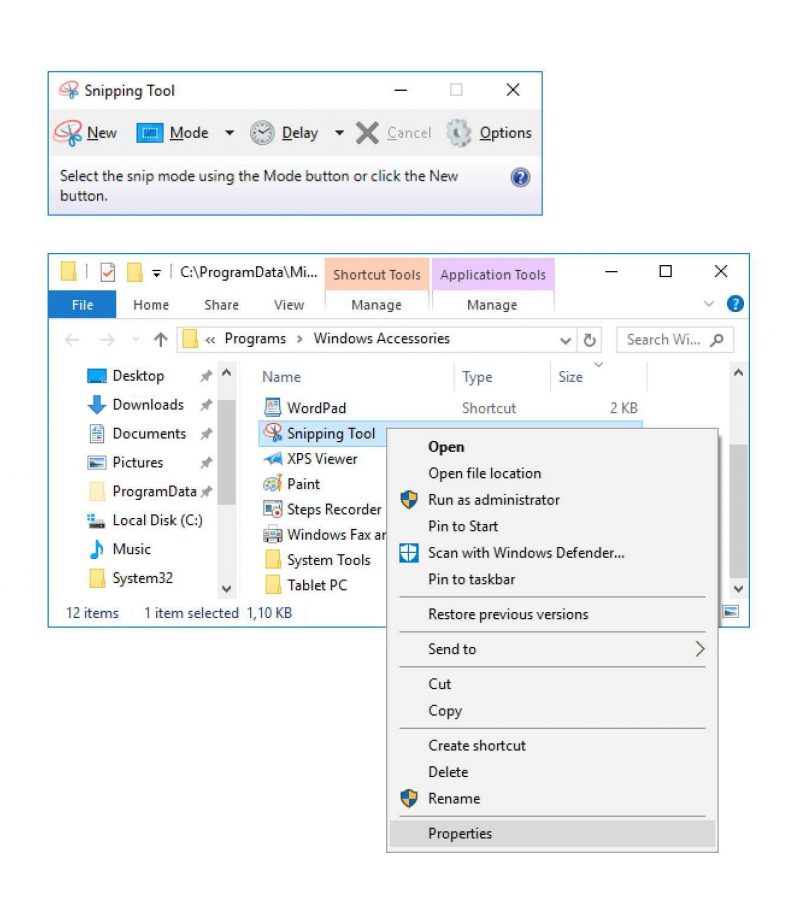
Task: Click the file list scroll up arrow
Action: (738, 373)
